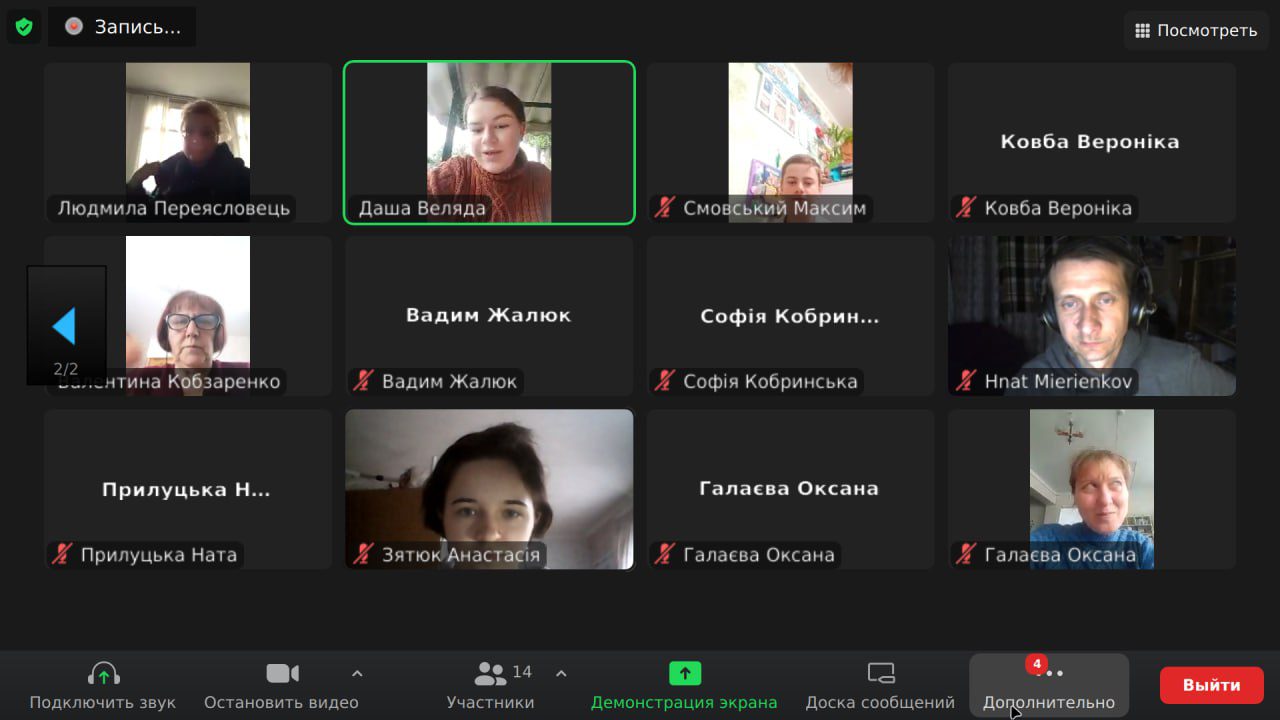Image resolution: width=1280 pixels, height=720 pixels.
Task: Click the red recording indicator icon
Action: click(74, 27)
